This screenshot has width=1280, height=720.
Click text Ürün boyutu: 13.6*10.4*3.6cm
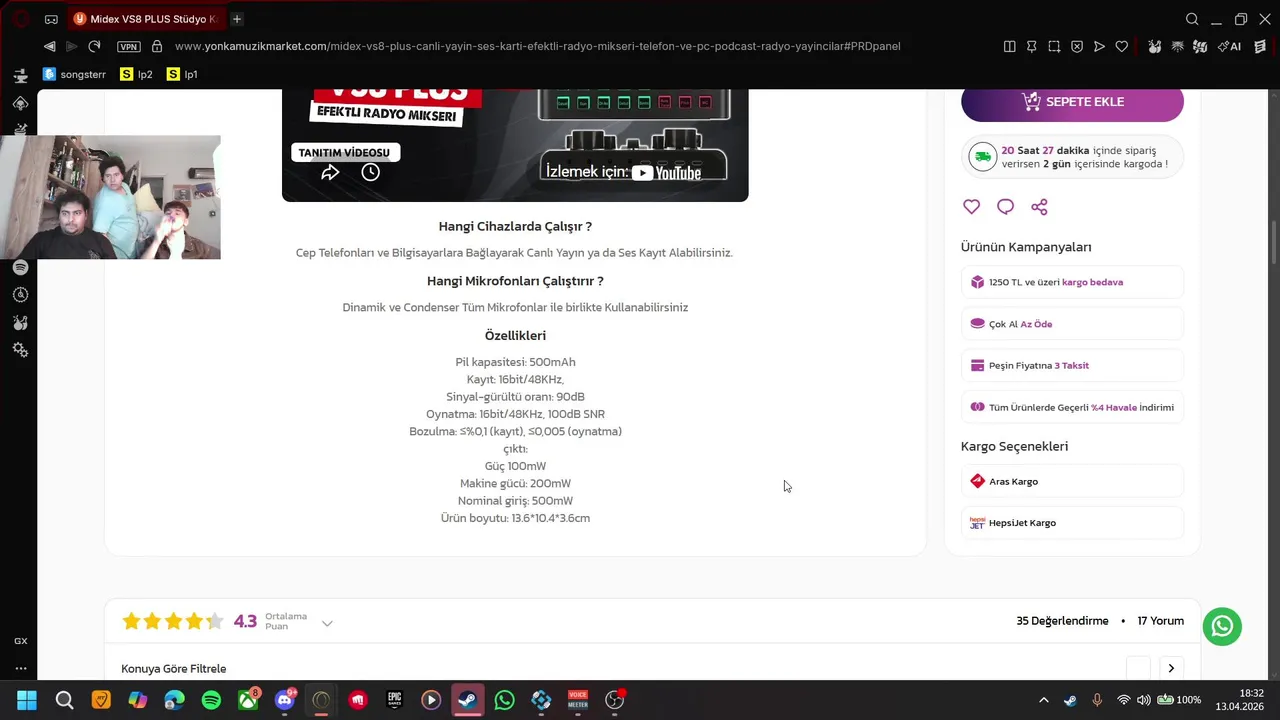pyautogui.click(x=515, y=518)
